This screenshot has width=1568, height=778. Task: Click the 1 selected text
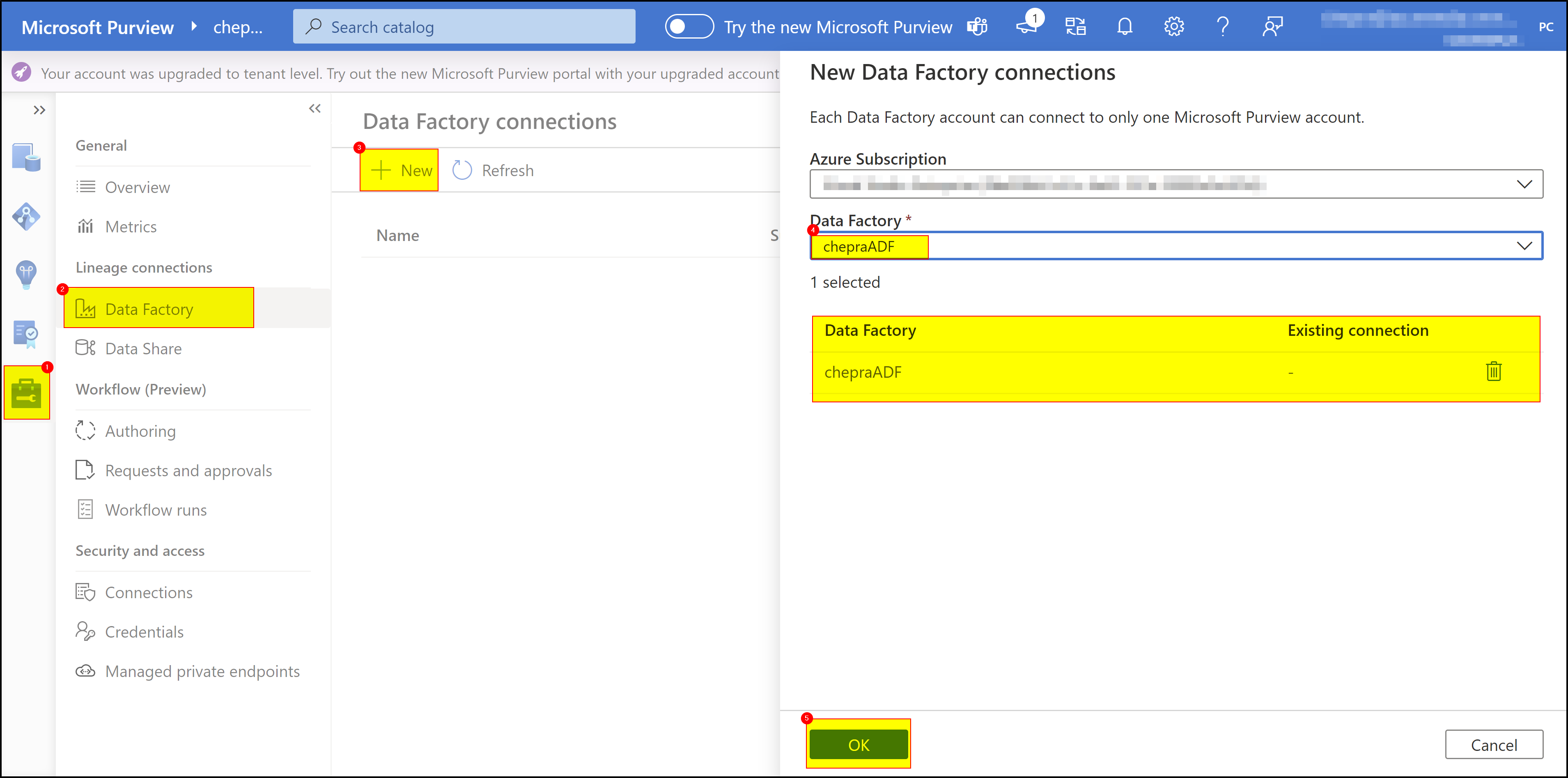845,282
